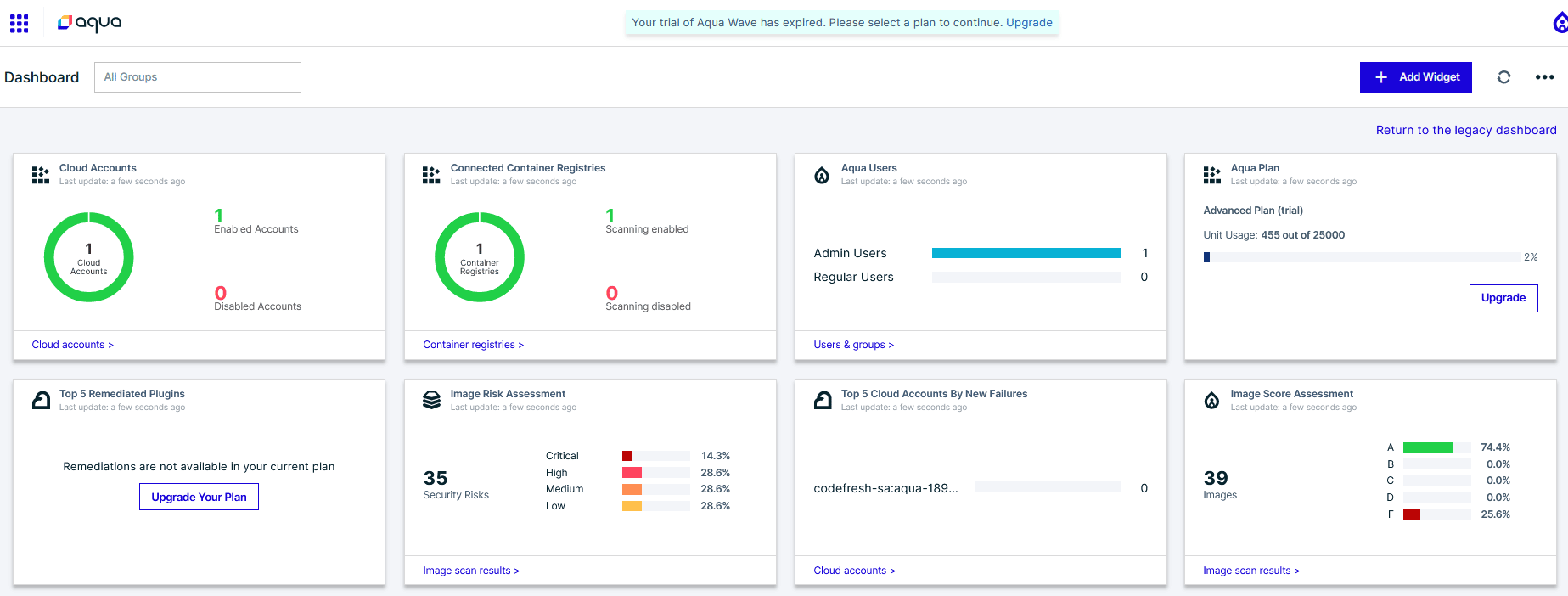The height and width of the screenshot is (596, 1568).
Task: Click the '74.4%' grade A value
Action: pyautogui.click(x=1495, y=447)
